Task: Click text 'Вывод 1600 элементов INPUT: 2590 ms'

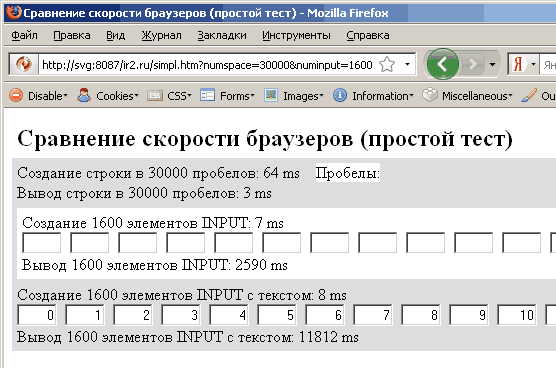Action: (x=155, y=265)
